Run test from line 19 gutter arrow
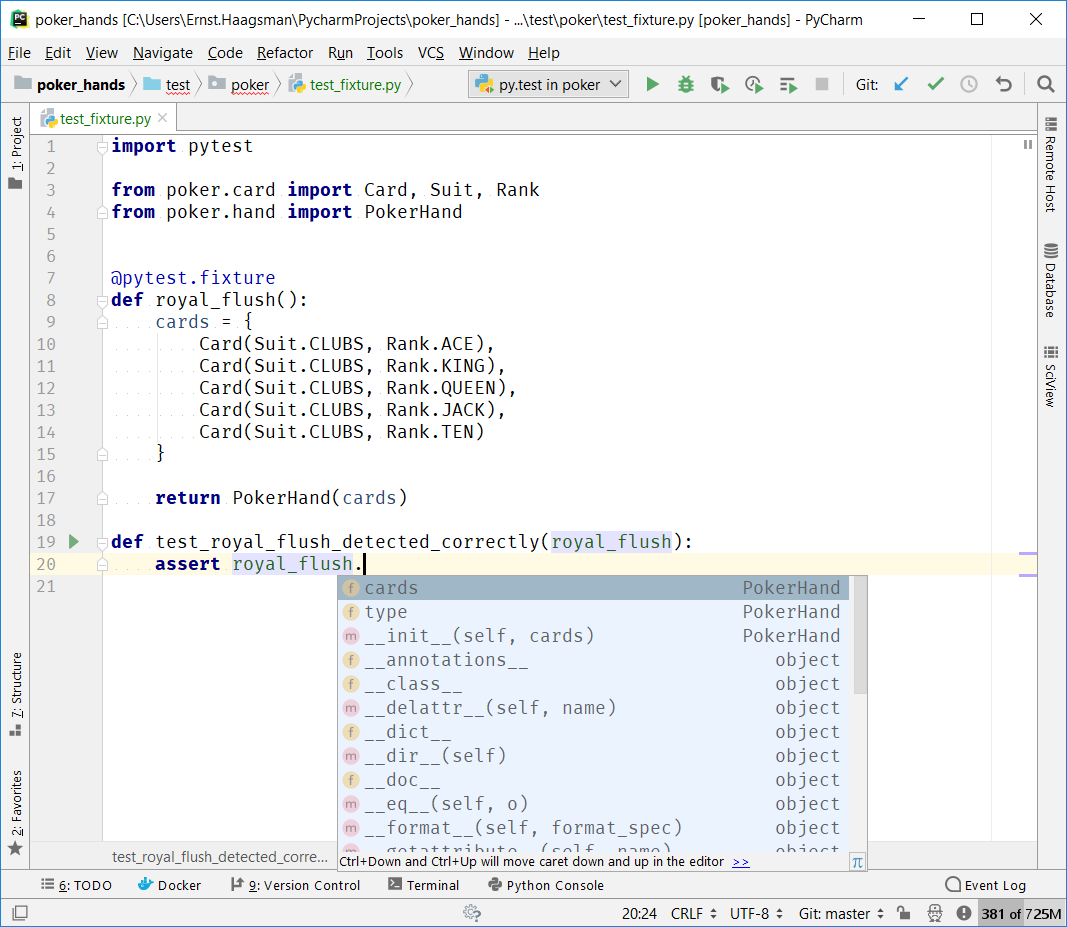1067x927 pixels. pos(73,542)
